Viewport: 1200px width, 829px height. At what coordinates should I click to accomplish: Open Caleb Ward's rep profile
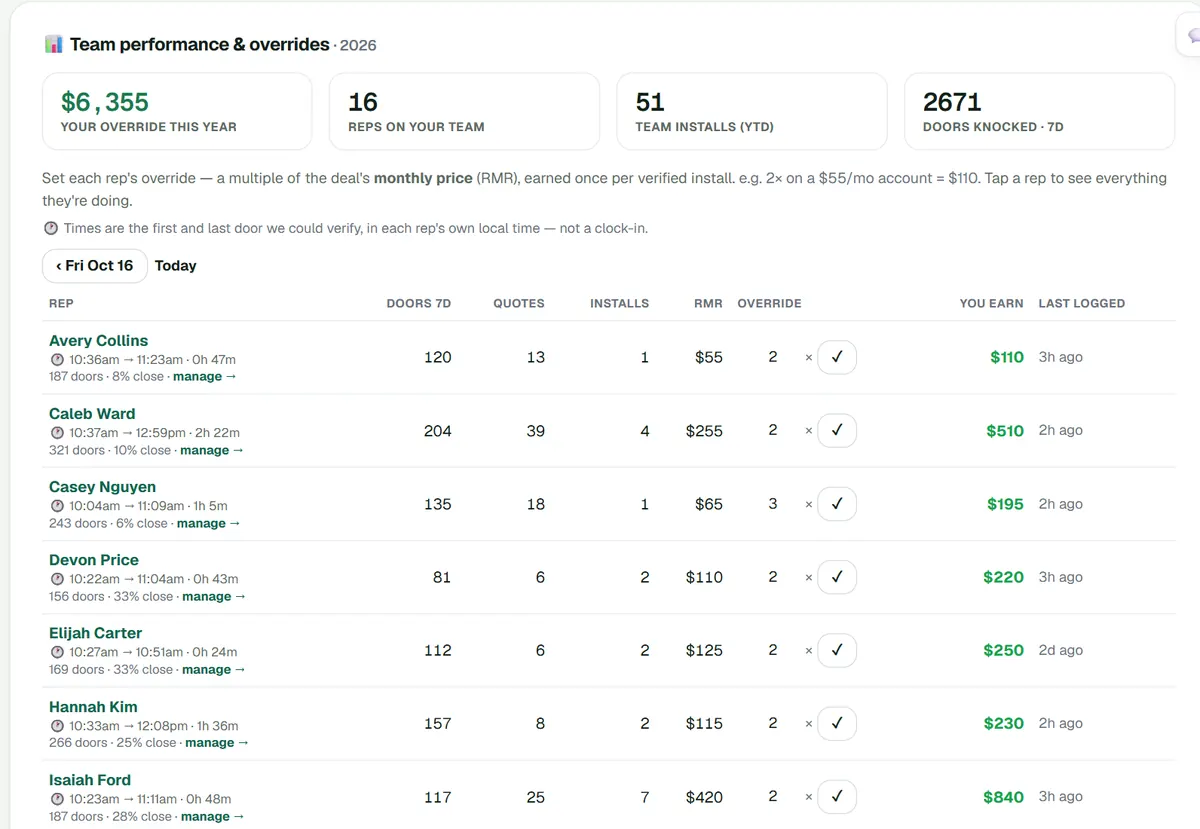(x=92, y=414)
